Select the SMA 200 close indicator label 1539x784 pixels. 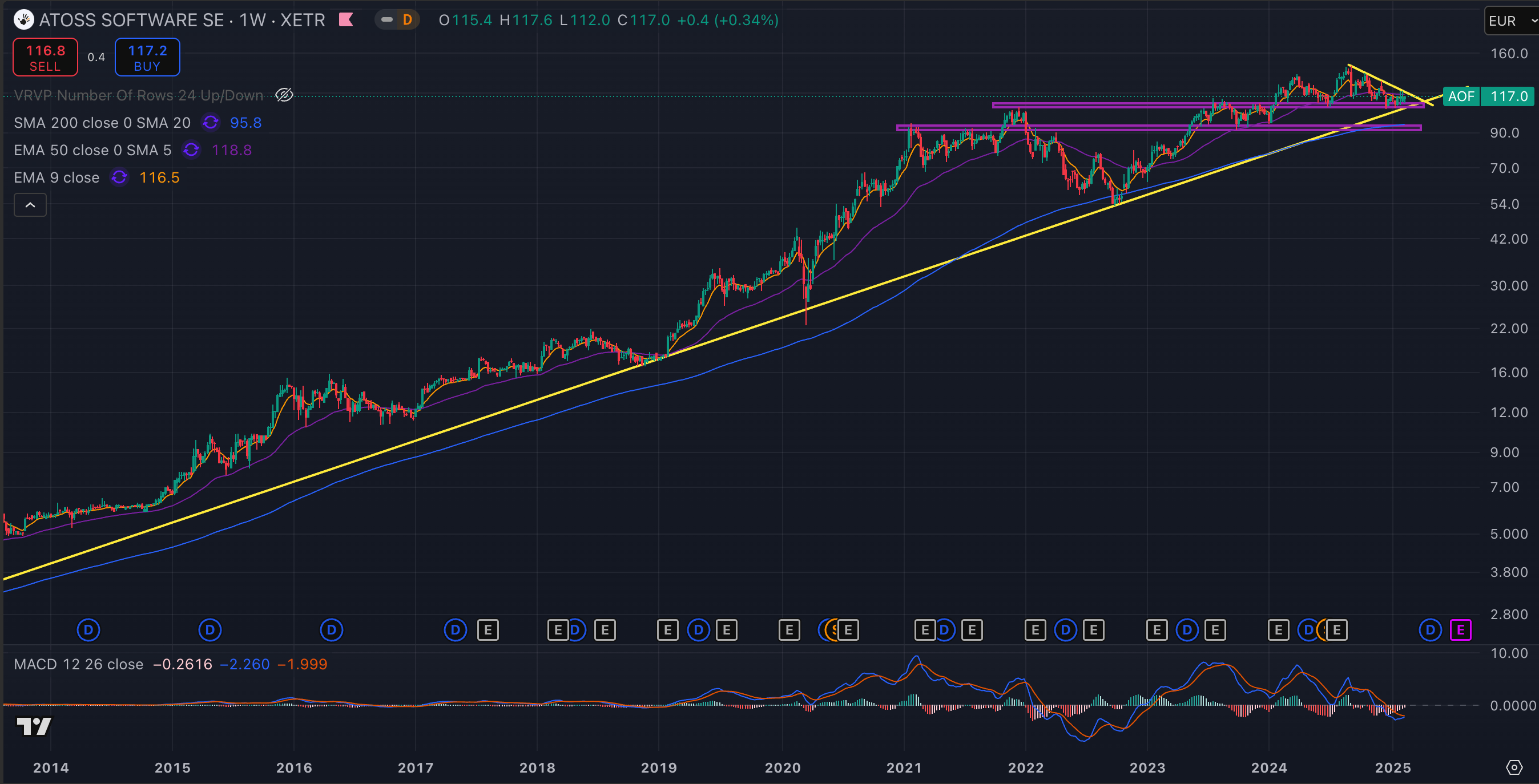[102, 123]
